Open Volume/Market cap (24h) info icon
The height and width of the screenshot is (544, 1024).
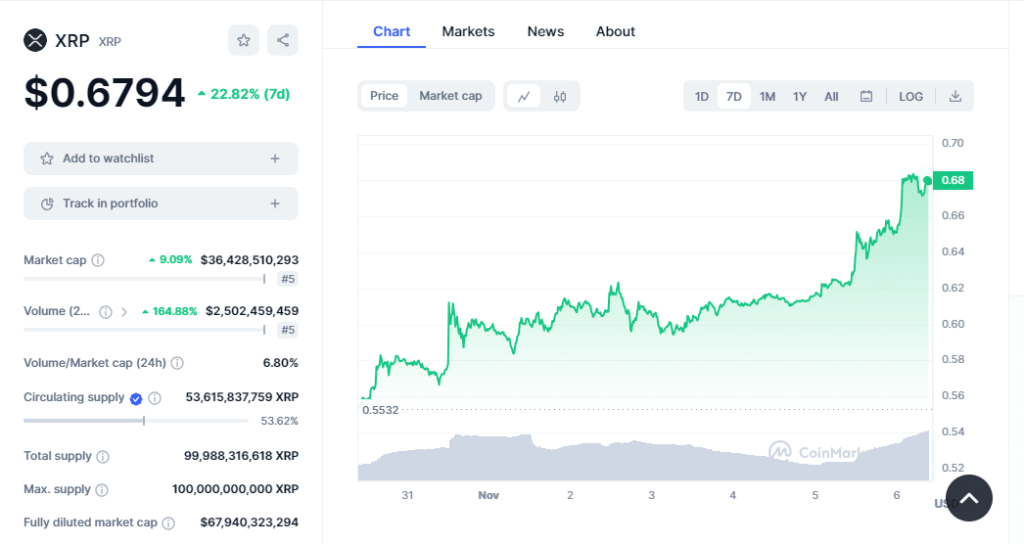(x=177, y=363)
